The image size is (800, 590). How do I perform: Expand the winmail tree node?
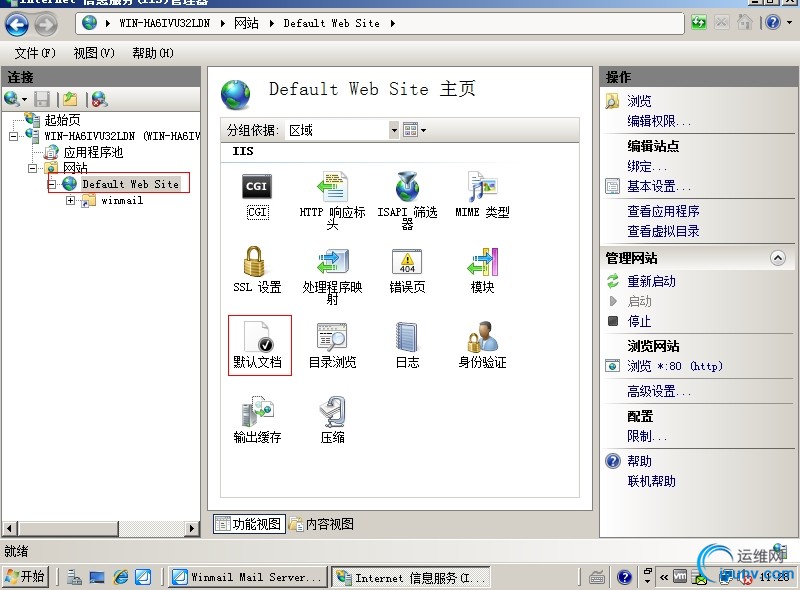pyautogui.click(x=70, y=200)
